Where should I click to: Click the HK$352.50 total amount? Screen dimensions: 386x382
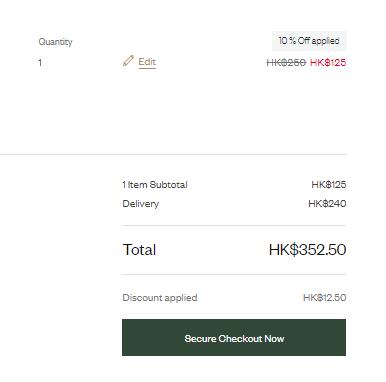[x=307, y=250]
